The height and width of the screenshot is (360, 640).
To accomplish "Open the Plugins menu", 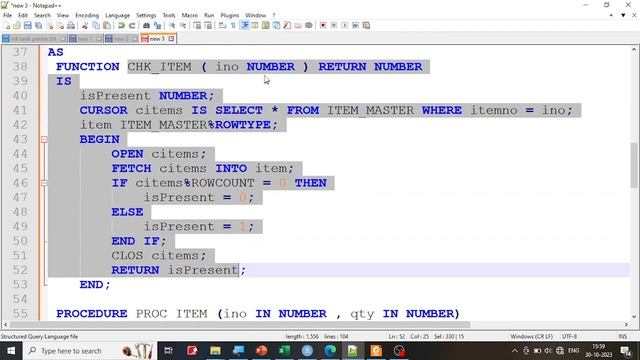I will coord(229,15).
